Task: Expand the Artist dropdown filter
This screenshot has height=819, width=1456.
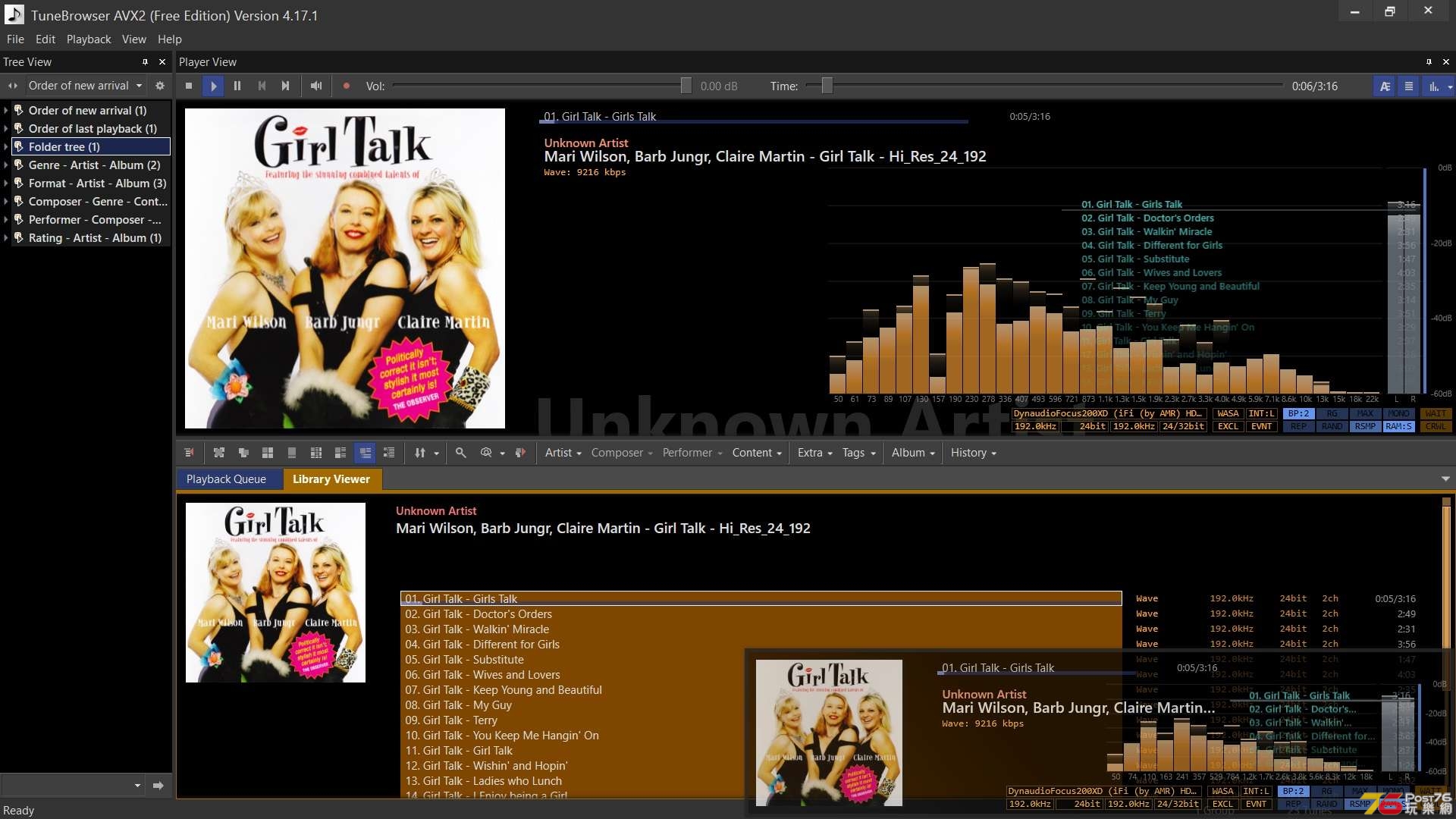Action: tap(562, 452)
